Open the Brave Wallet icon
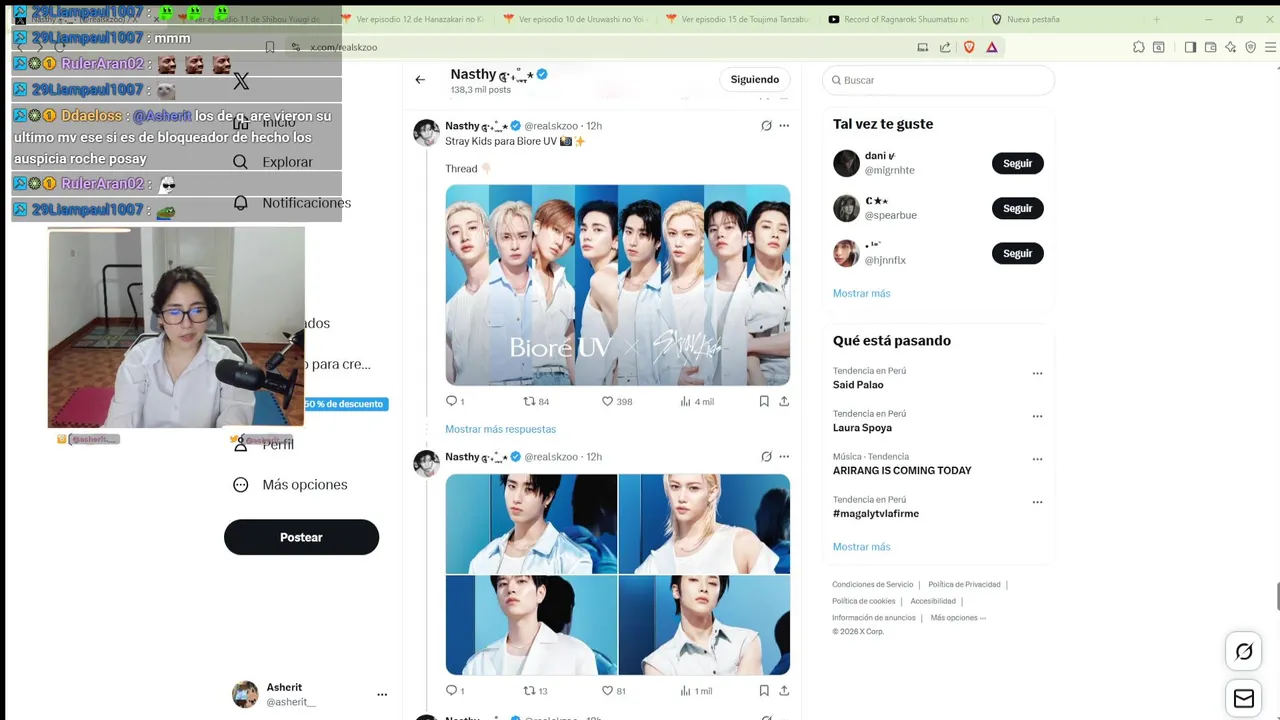Viewport: 1280px width, 720px height. (1210, 47)
